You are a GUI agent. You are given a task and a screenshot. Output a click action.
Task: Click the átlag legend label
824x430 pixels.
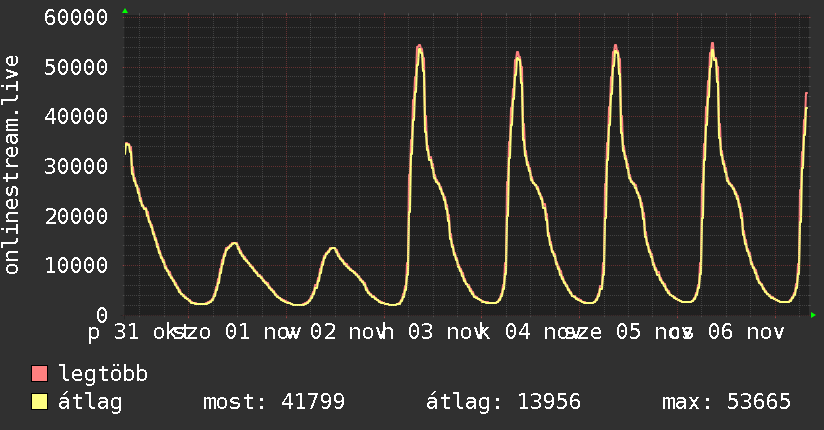pos(90,403)
